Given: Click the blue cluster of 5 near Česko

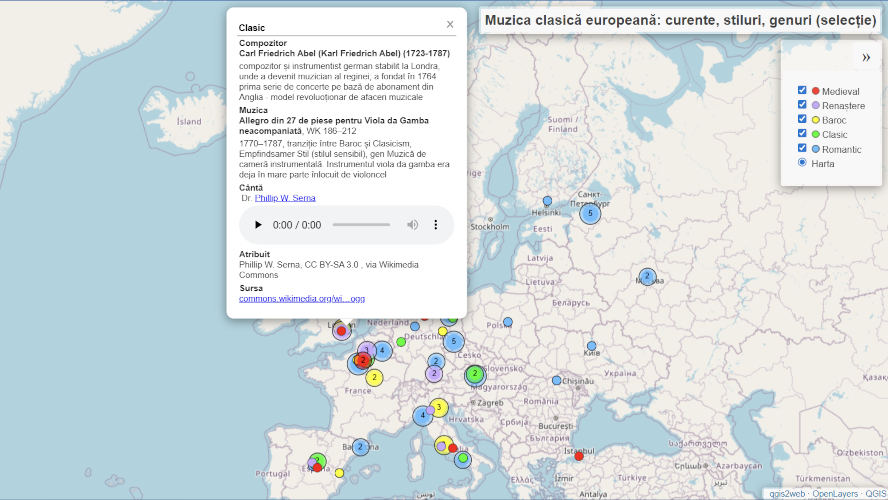Looking at the screenshot, I should coord(454,341).
